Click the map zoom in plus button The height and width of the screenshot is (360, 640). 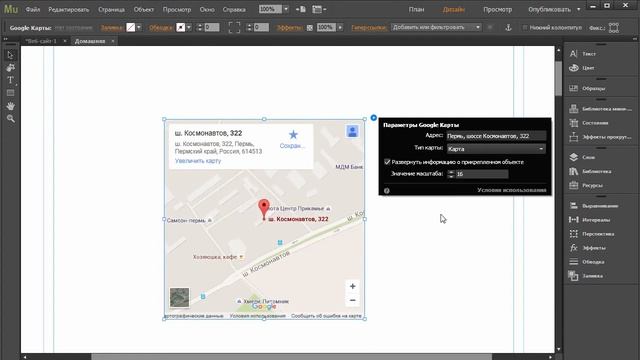tap(353, 286)
